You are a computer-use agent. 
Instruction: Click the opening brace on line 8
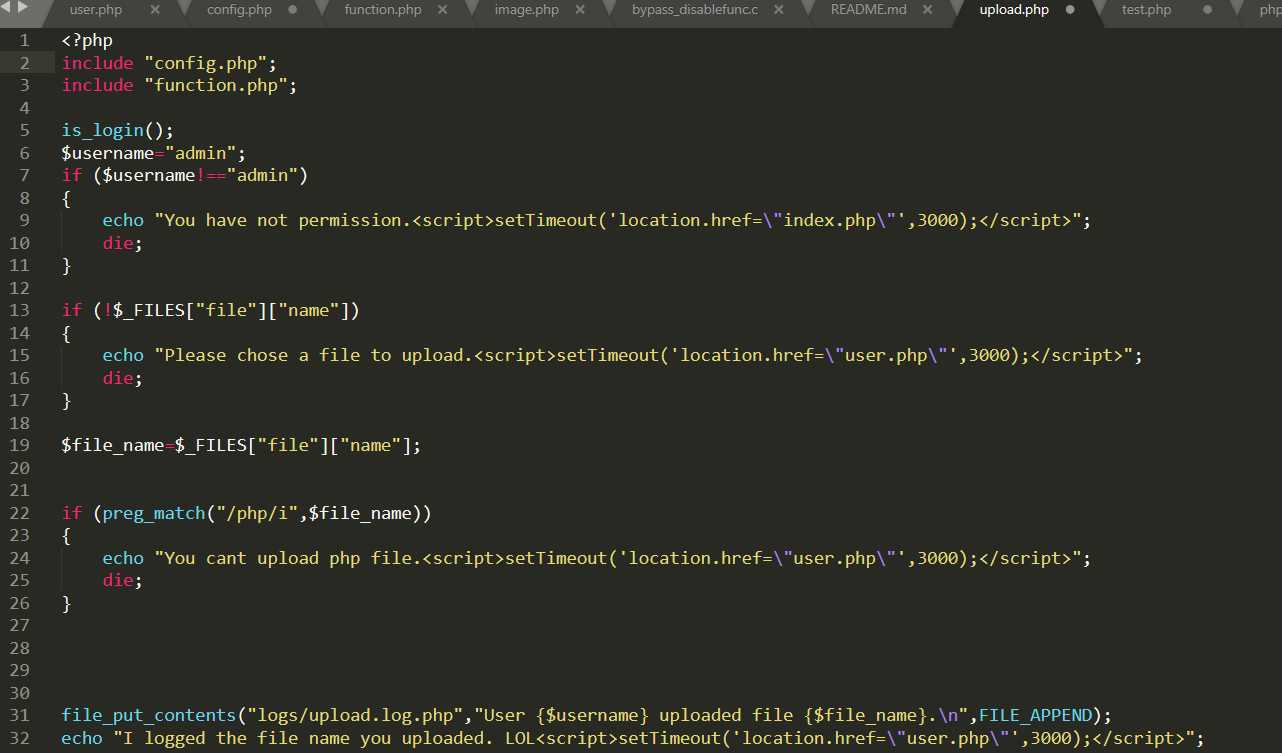pos(67,198)
